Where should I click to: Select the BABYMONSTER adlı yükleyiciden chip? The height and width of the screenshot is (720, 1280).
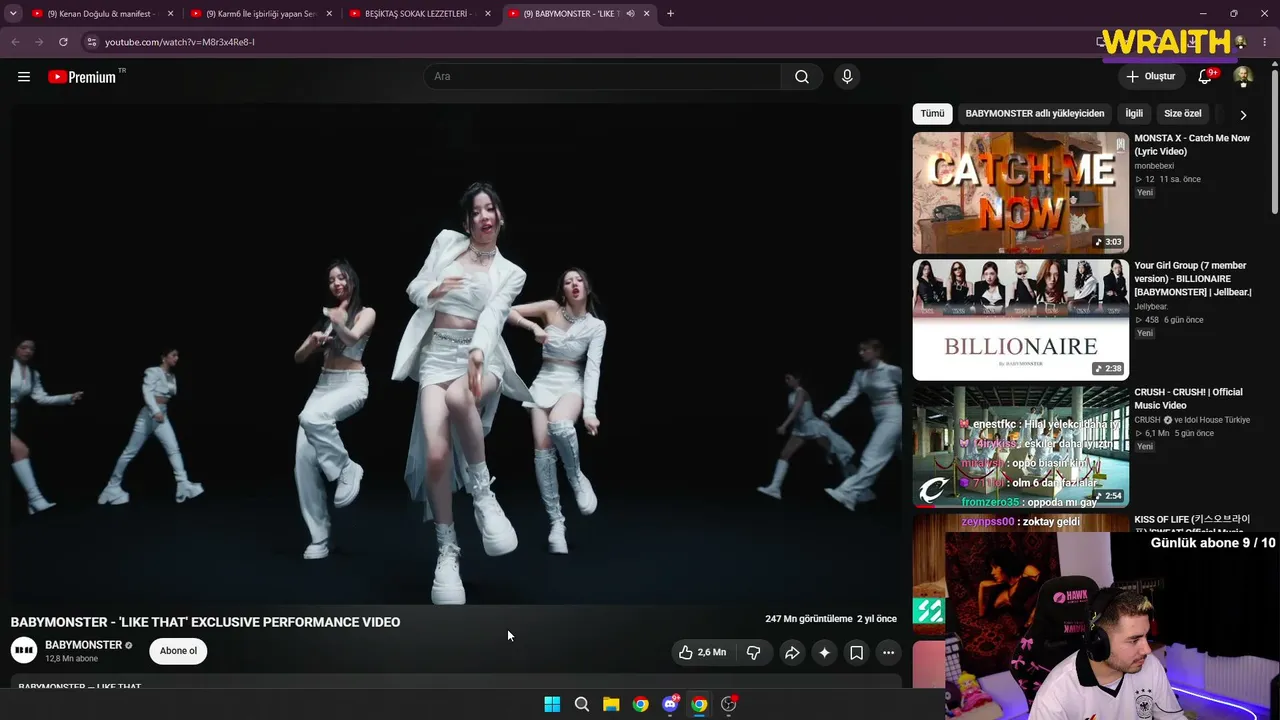(x=1035, y=114)
